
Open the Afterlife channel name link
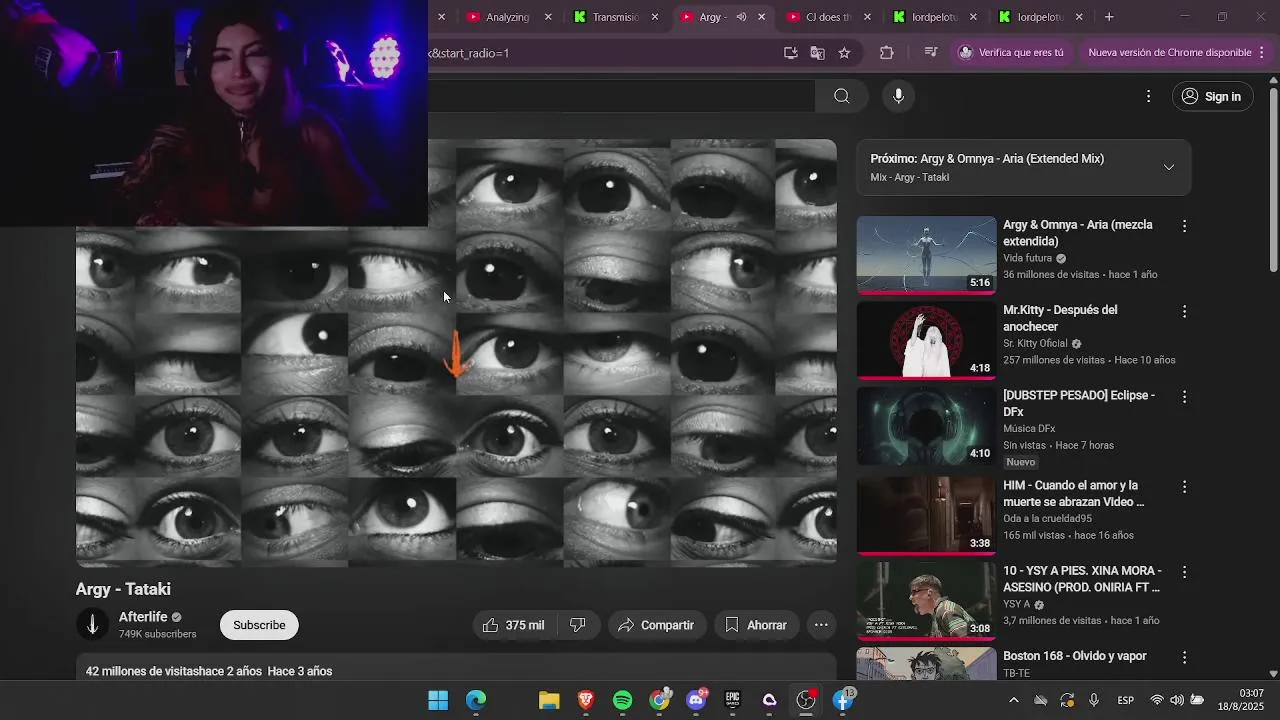click(x=143, y=617)
